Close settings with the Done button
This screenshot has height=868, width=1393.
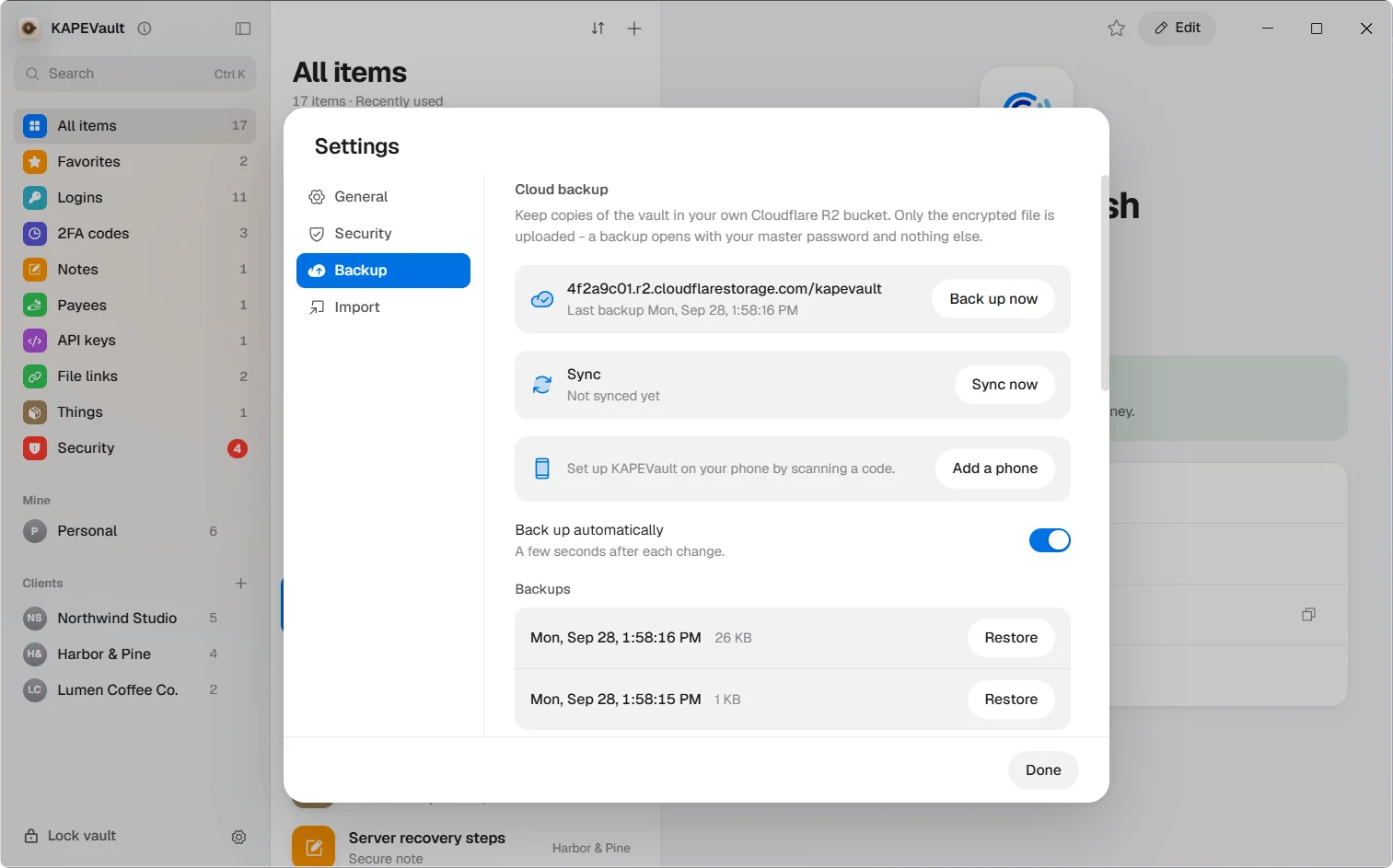click(1043, 770)
